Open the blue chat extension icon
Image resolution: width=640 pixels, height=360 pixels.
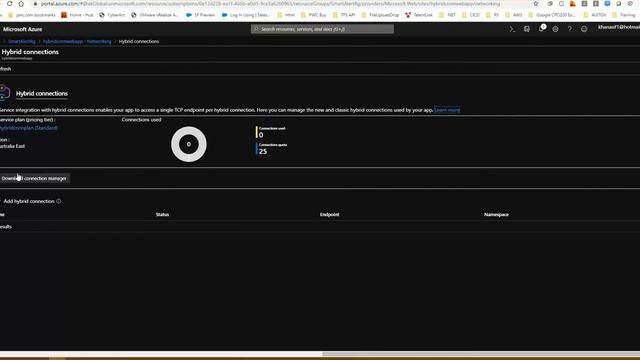607,4
